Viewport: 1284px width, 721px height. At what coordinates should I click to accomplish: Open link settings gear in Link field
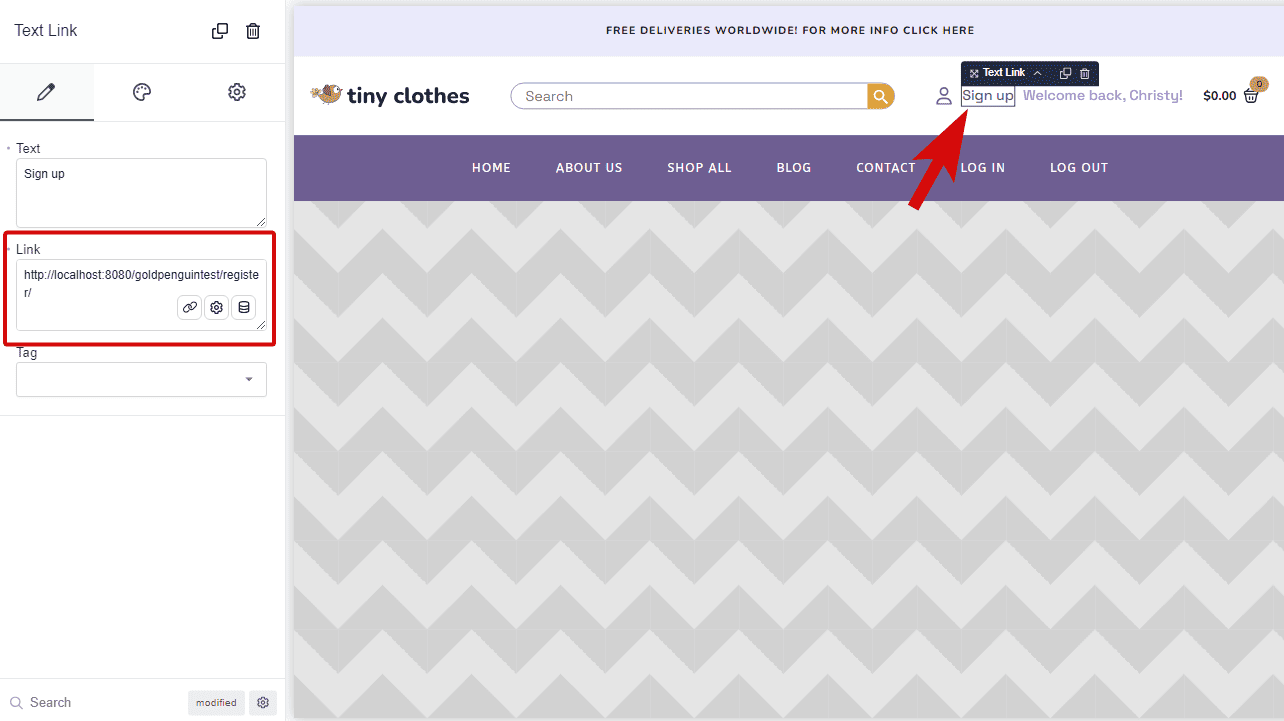click(x=216, y=307)
